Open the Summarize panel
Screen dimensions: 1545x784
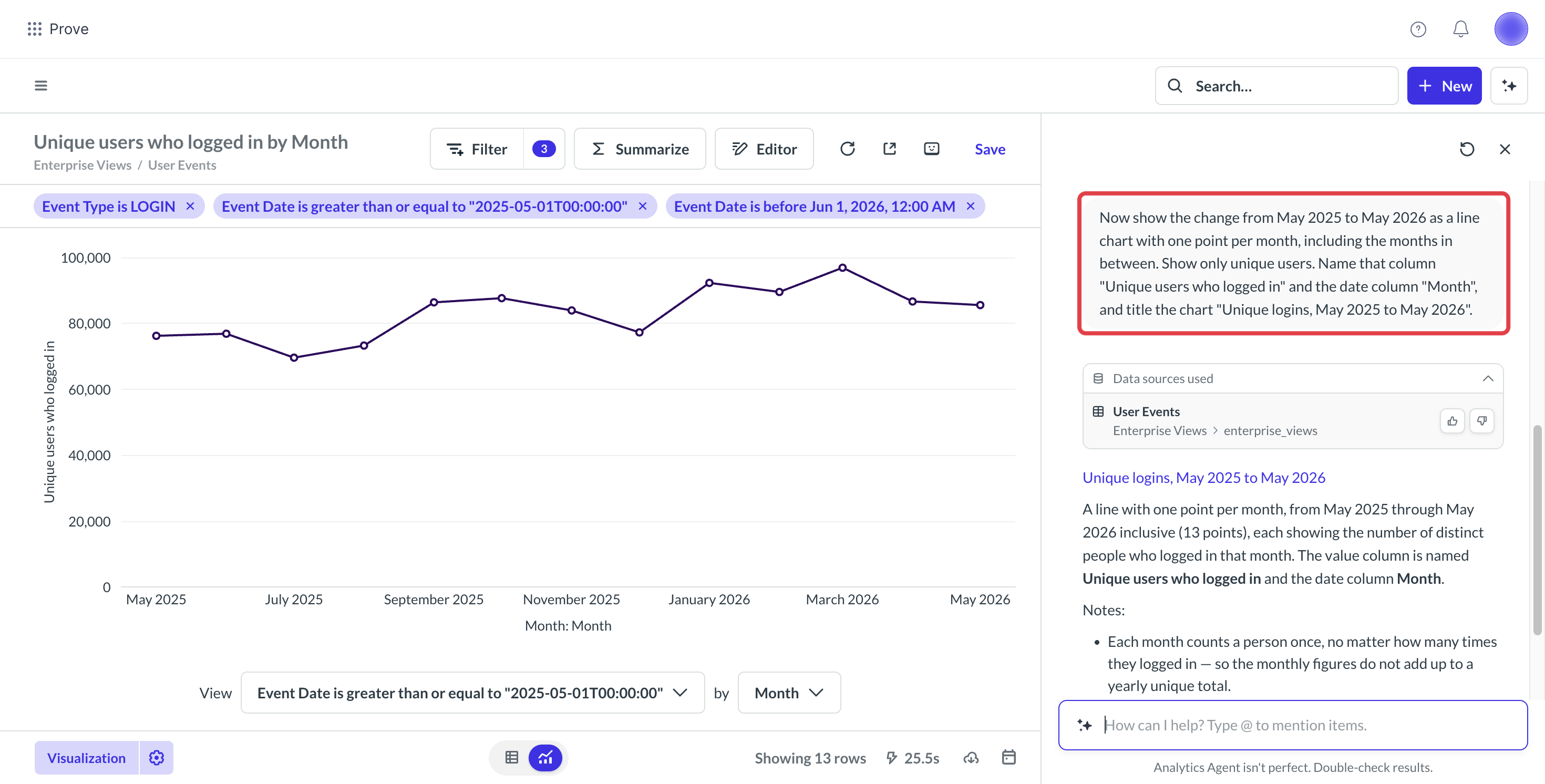[x=640, y=149]
